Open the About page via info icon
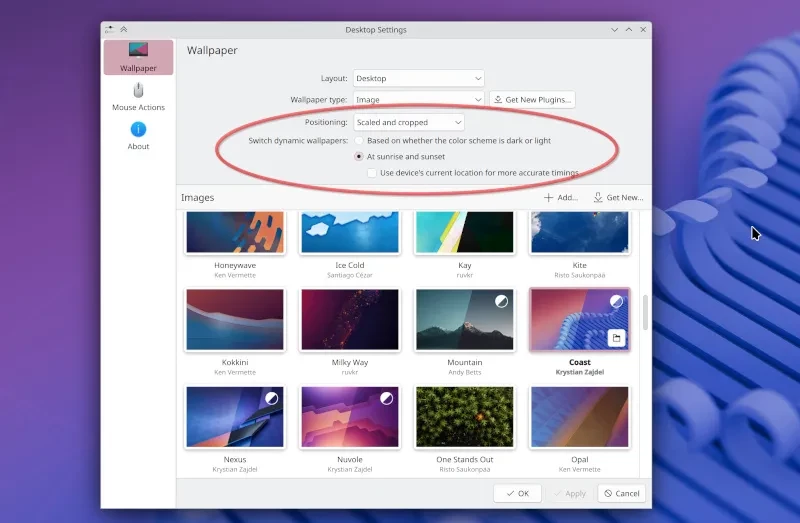 pyautogui.click(x=138, y=130)
